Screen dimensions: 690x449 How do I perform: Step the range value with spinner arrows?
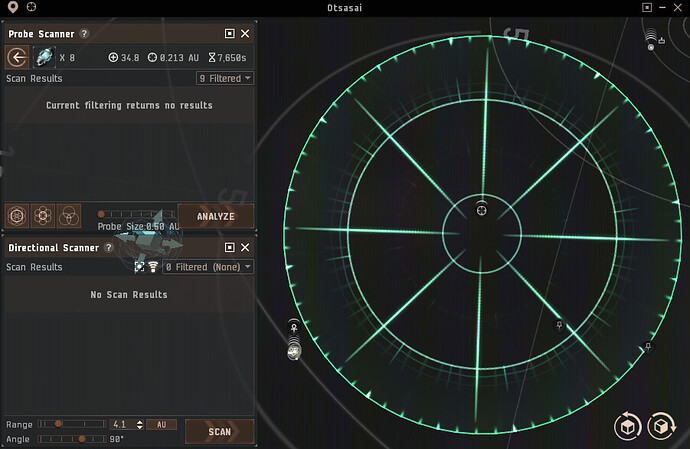pyautogui.click(x=139, y=424)
